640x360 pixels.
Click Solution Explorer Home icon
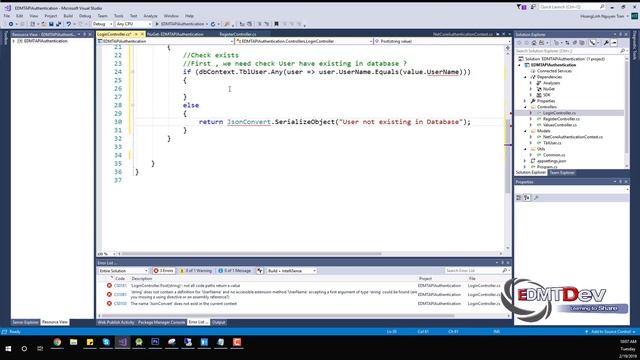coord(534,43)
